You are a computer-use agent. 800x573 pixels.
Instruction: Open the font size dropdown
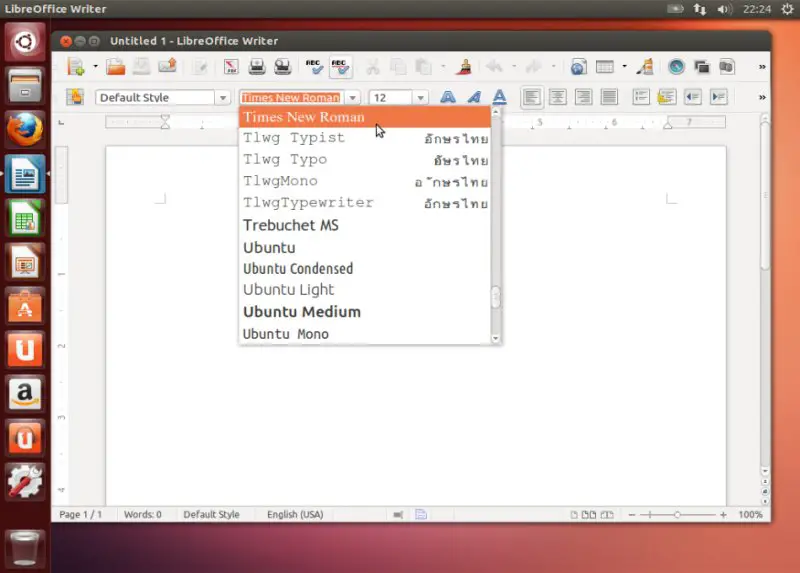420,97
